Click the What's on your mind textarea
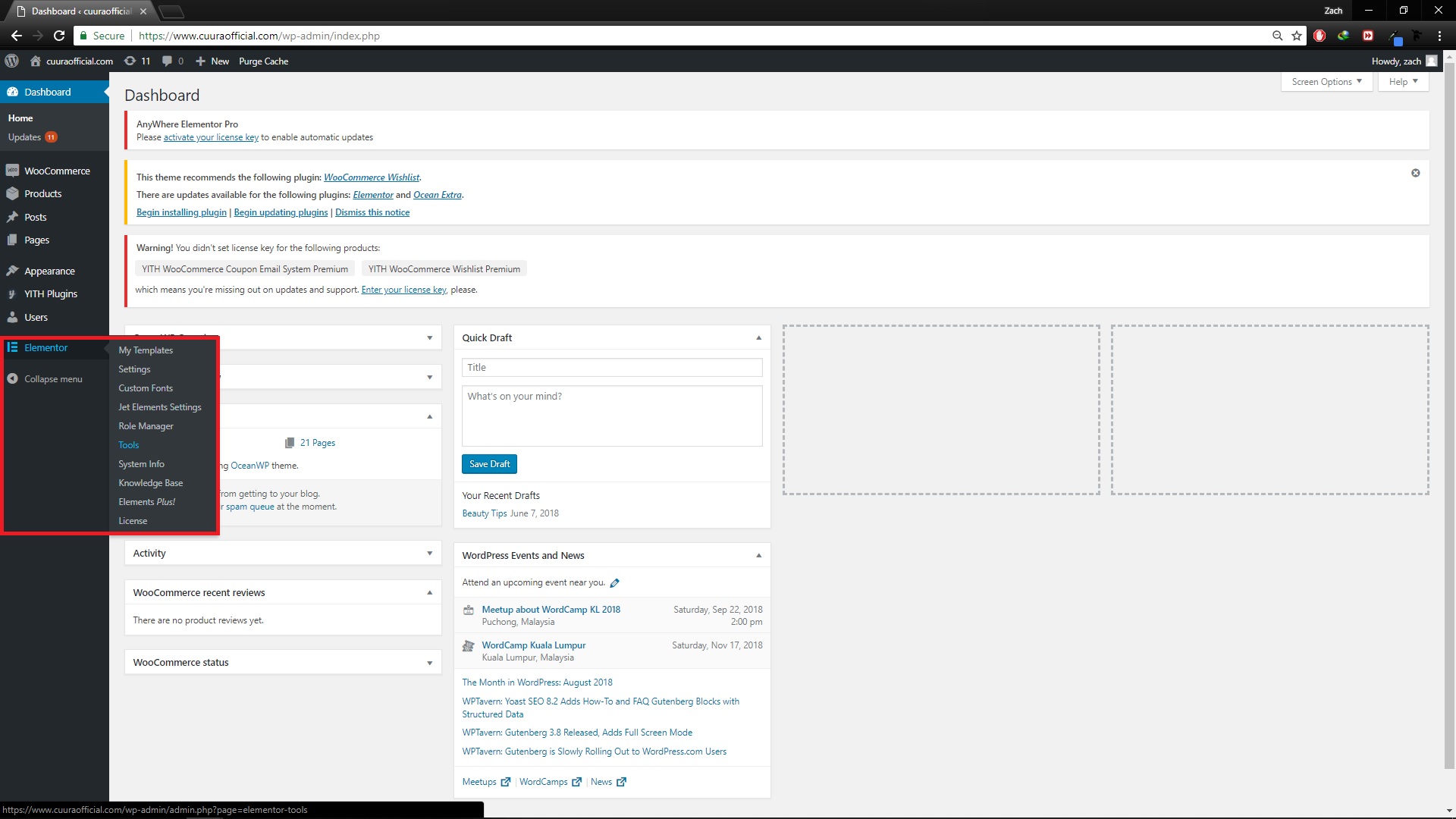Viewport: 1456px width, 819px height. 612,416
